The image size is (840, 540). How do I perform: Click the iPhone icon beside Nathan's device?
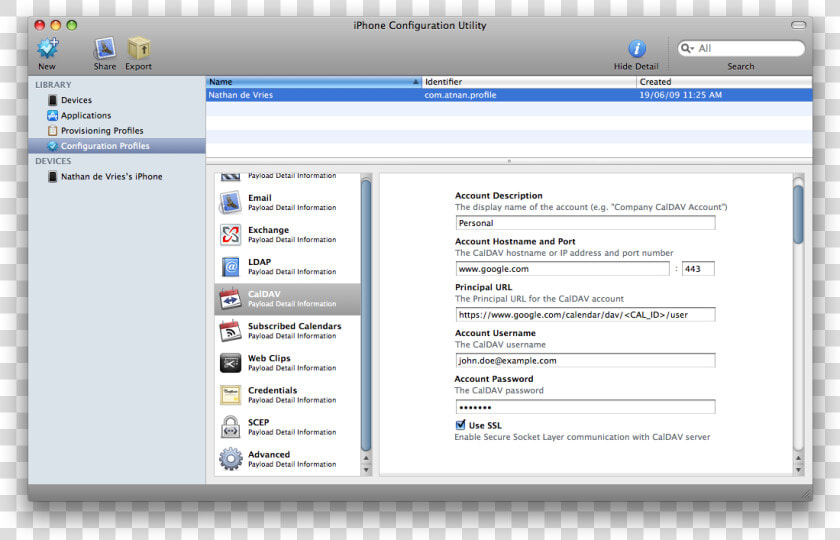pyautogui.click(x=52, y=177)
